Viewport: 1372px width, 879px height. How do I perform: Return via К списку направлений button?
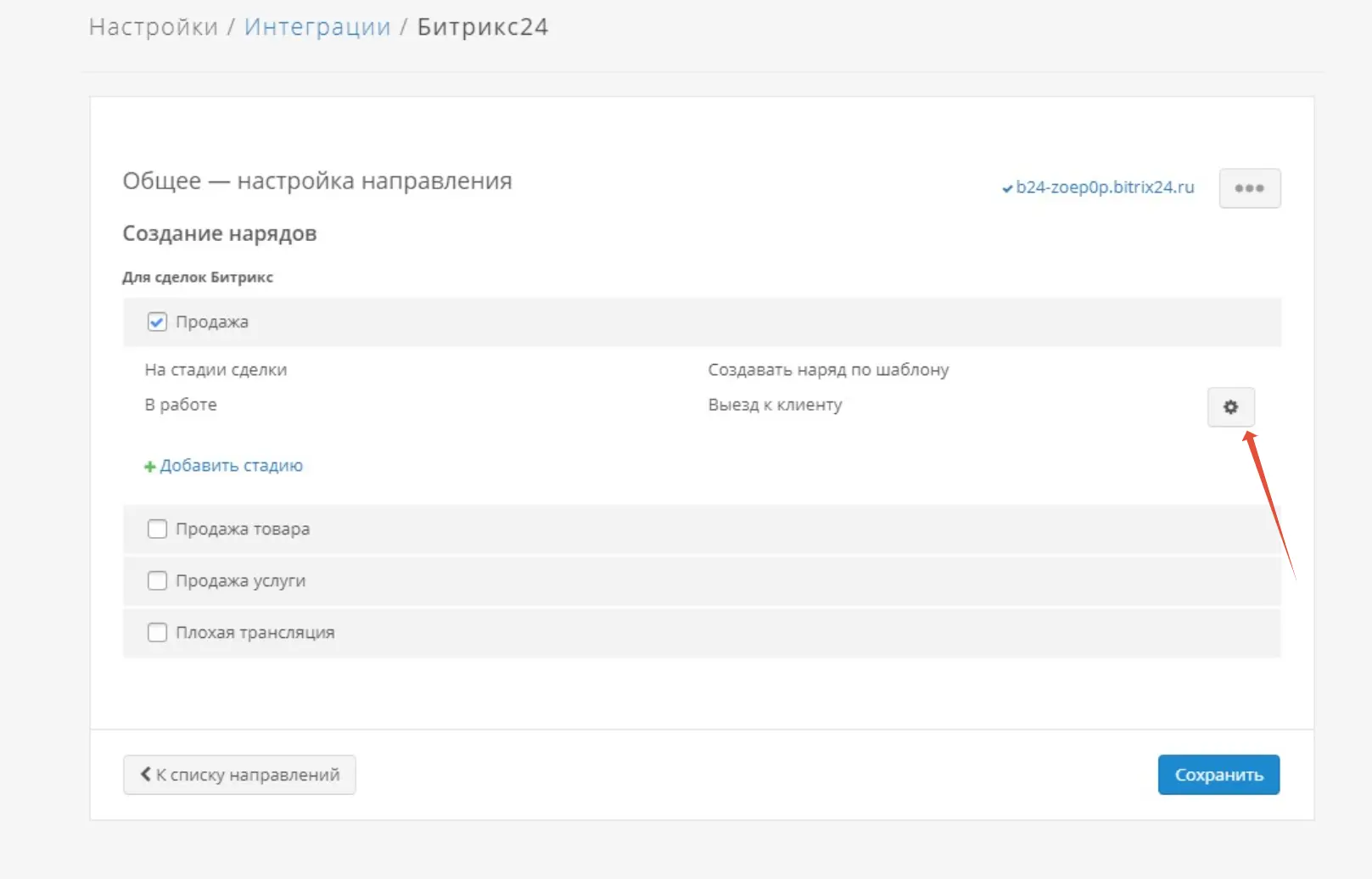click(x=239, y=775)
